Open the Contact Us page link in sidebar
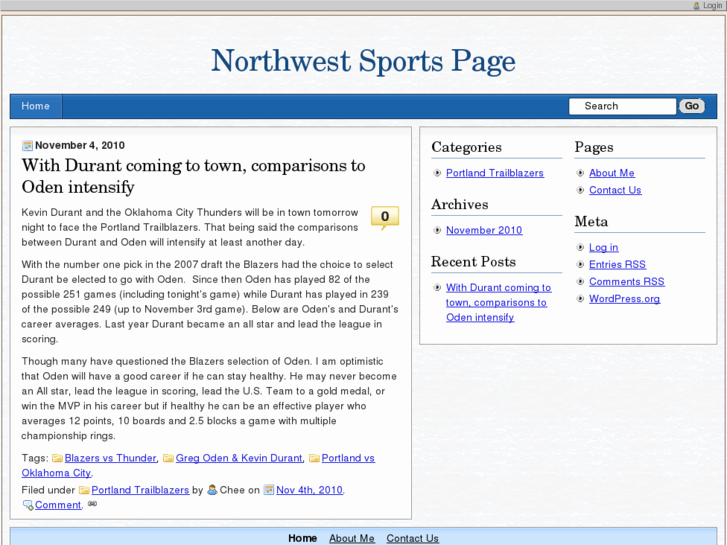This screenshot has height=545, width=727. coord(615,190)
